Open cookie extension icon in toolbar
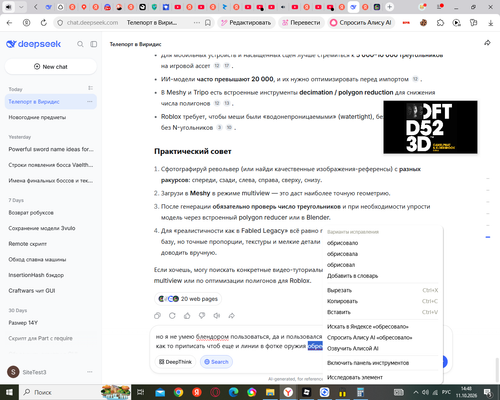The height and width of the screenshot is (400, 500). tap(423, 23)
